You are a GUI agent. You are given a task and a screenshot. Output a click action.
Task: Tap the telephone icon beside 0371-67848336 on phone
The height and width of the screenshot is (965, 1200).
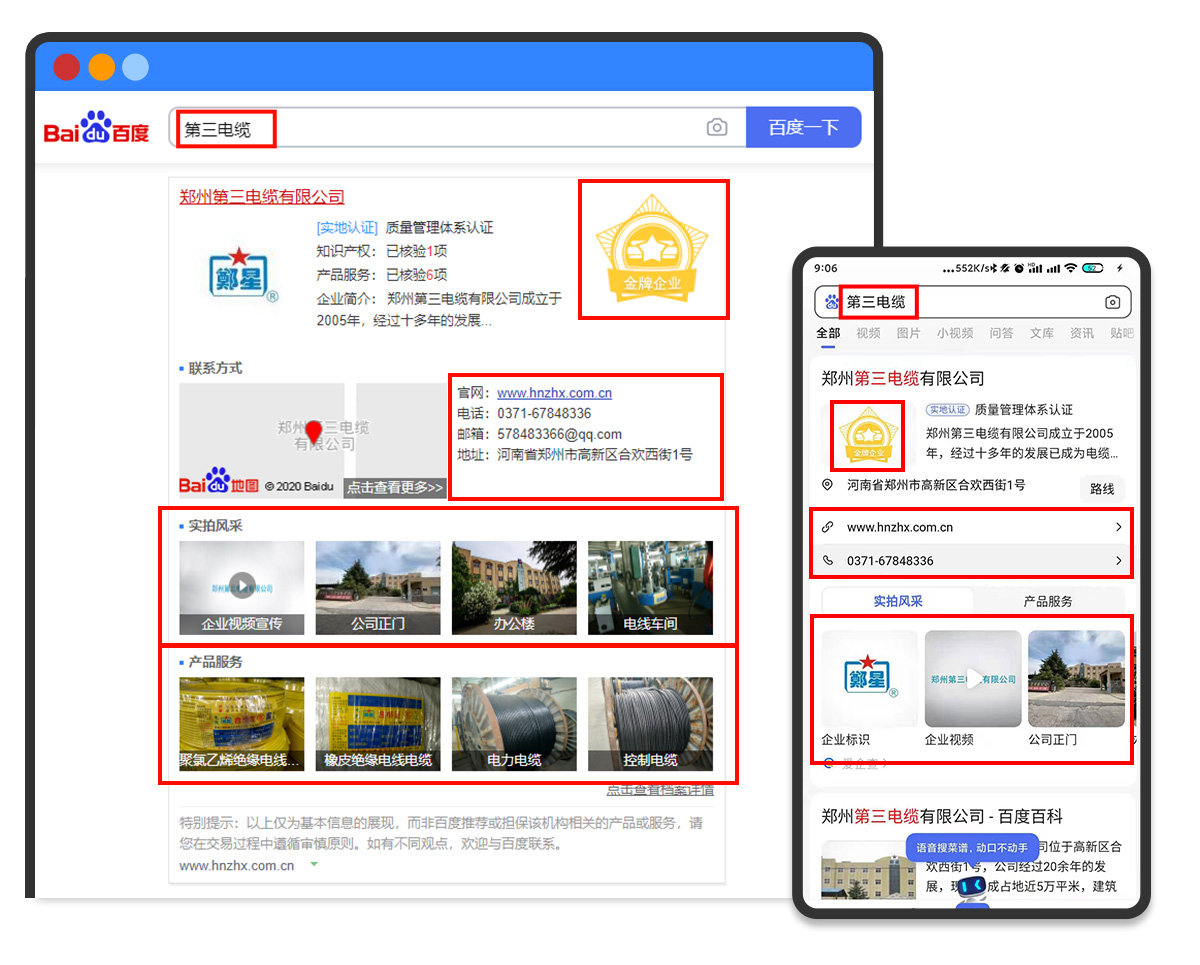828,561
